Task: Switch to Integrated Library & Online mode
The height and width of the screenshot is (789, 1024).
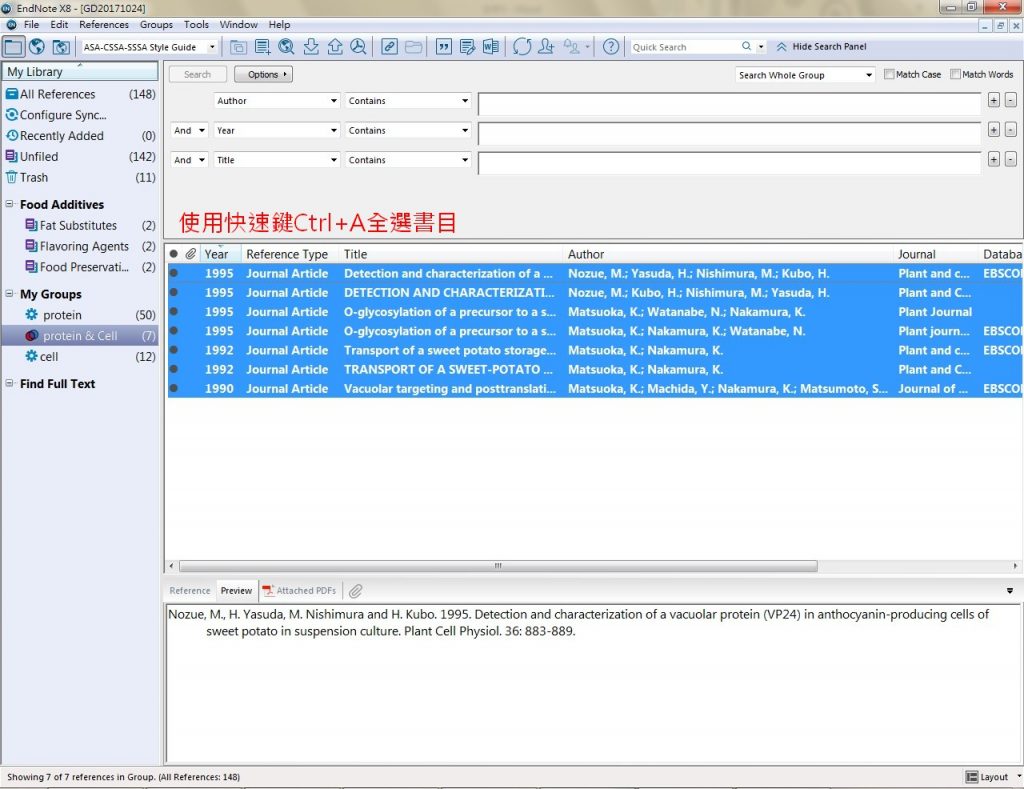Action: [61, 46]
